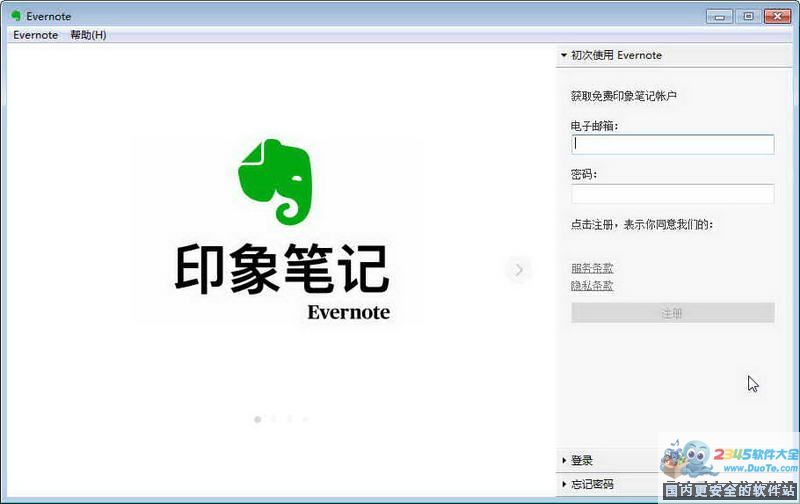Viewport: 800px width, 504px height.
Task: Click the 注册 register button
Action: click(672, 313)
